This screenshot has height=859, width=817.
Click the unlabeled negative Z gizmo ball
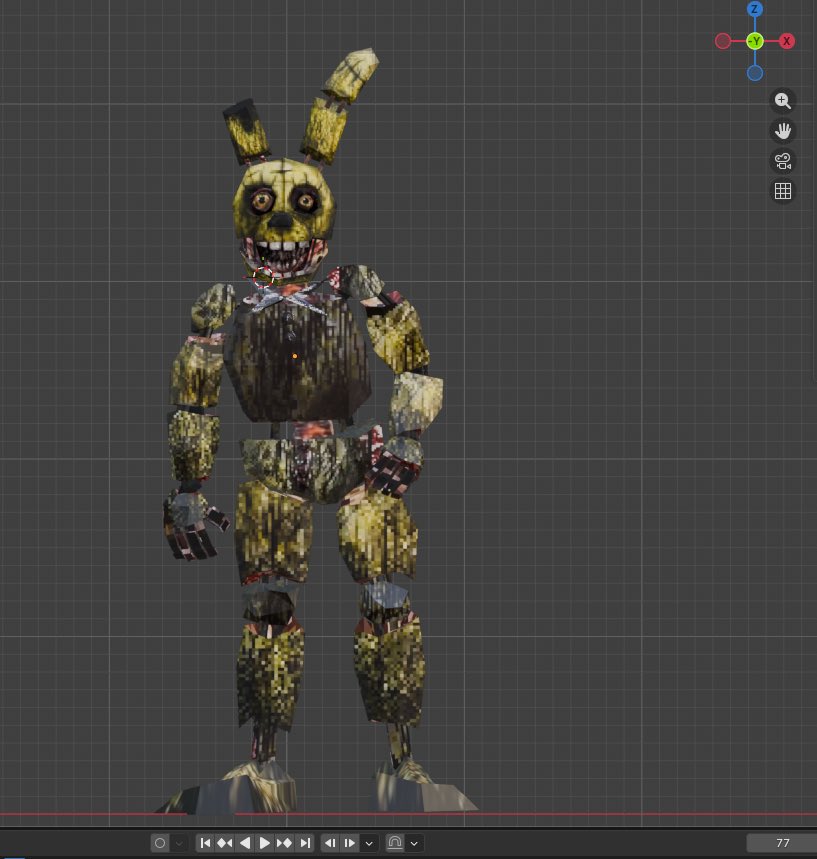pos(755,73)
